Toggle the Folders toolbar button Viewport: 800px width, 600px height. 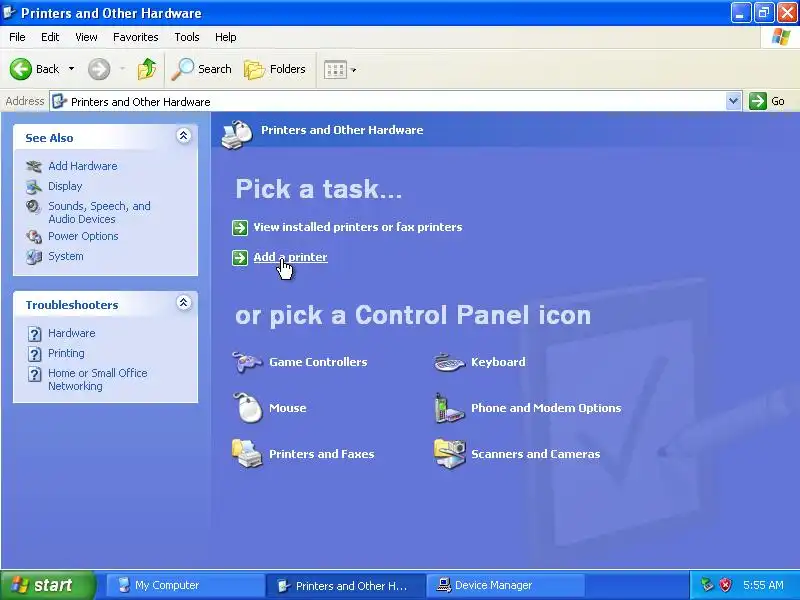tap(274, 69)
